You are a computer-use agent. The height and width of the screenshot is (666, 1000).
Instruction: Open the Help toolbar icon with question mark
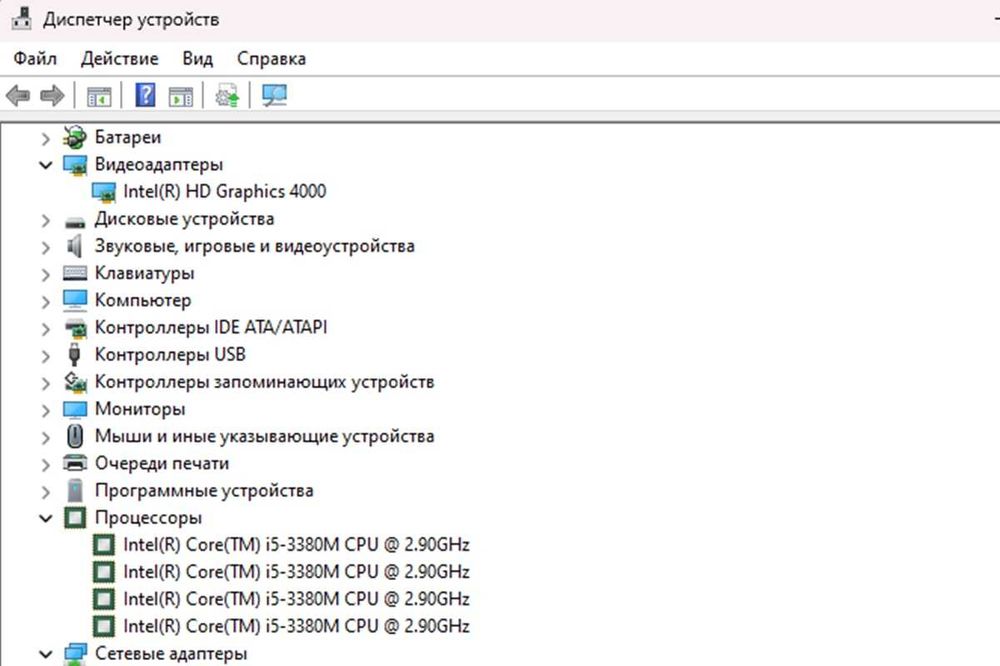pos(145,96)
